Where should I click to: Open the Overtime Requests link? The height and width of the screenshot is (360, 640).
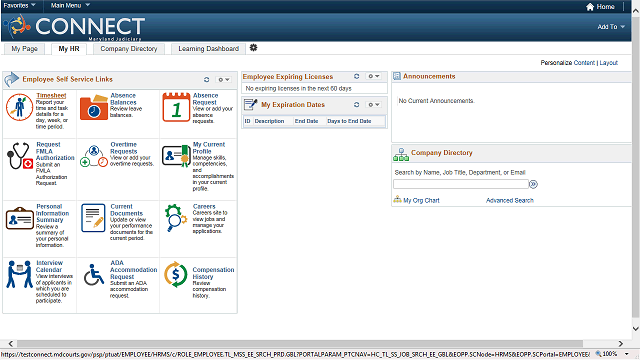pos(124,148)
